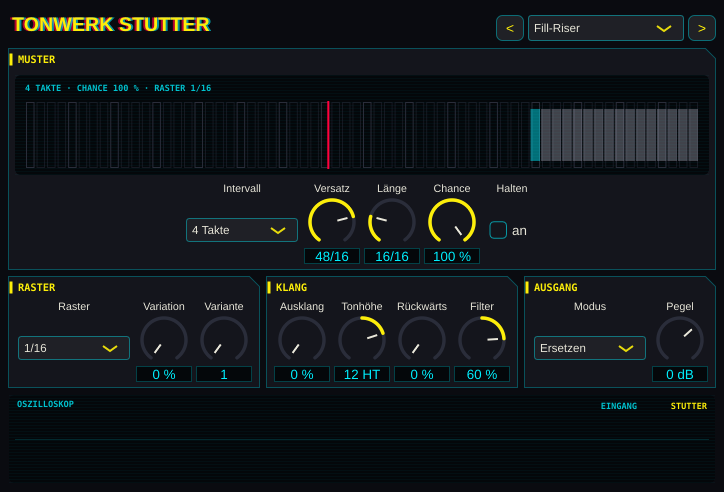Click the Tonhöhe value field 12 HT

[x=362, y=374]
